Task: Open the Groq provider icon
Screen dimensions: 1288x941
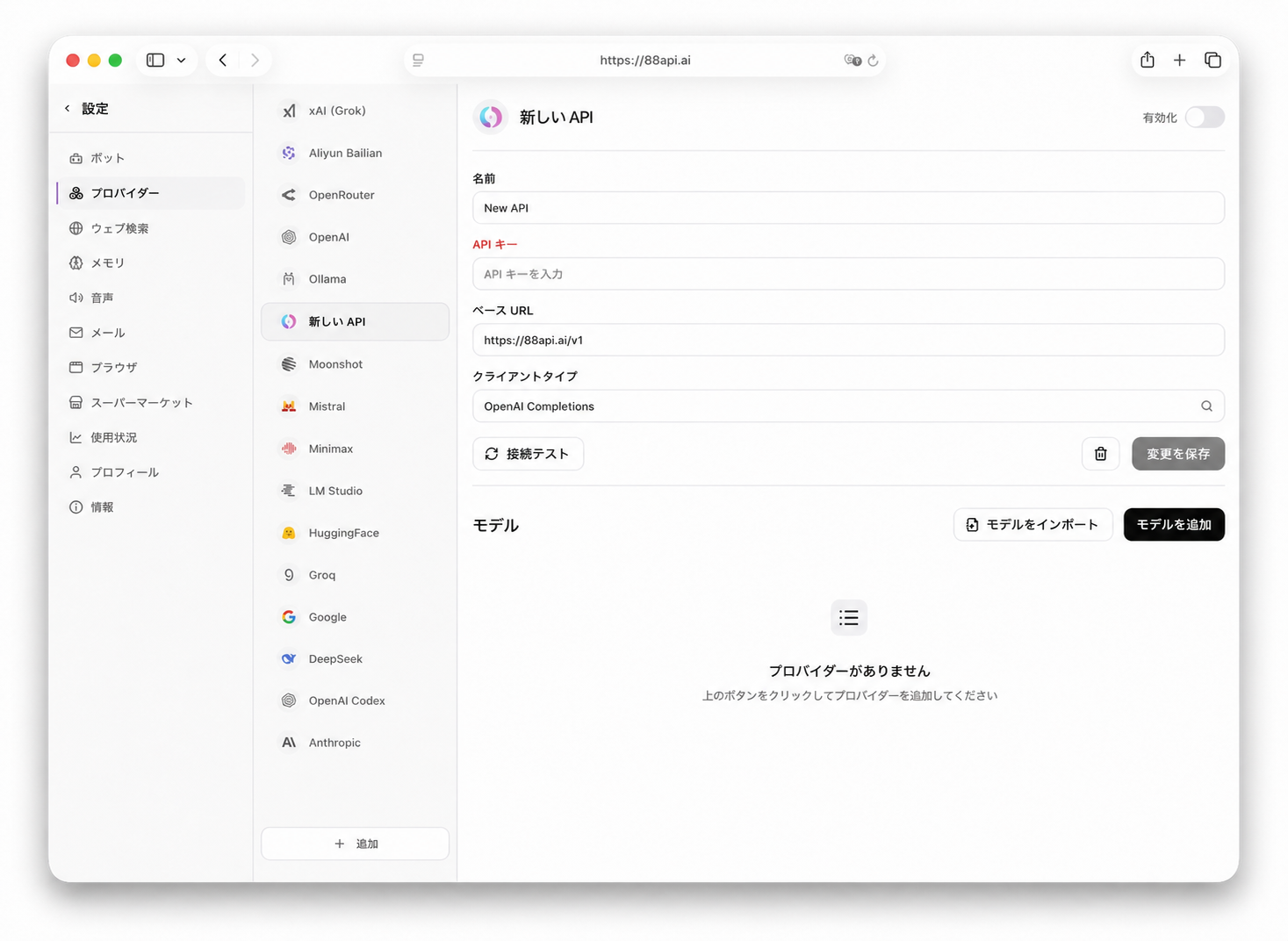Action: [x=289, y=575]
